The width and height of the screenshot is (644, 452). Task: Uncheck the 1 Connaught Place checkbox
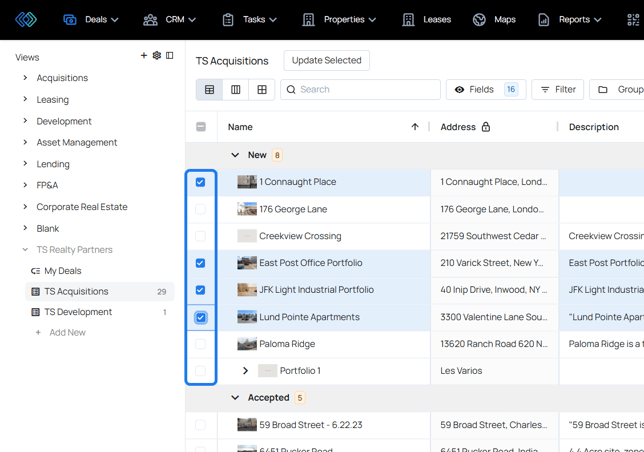(x=201, y=183)
